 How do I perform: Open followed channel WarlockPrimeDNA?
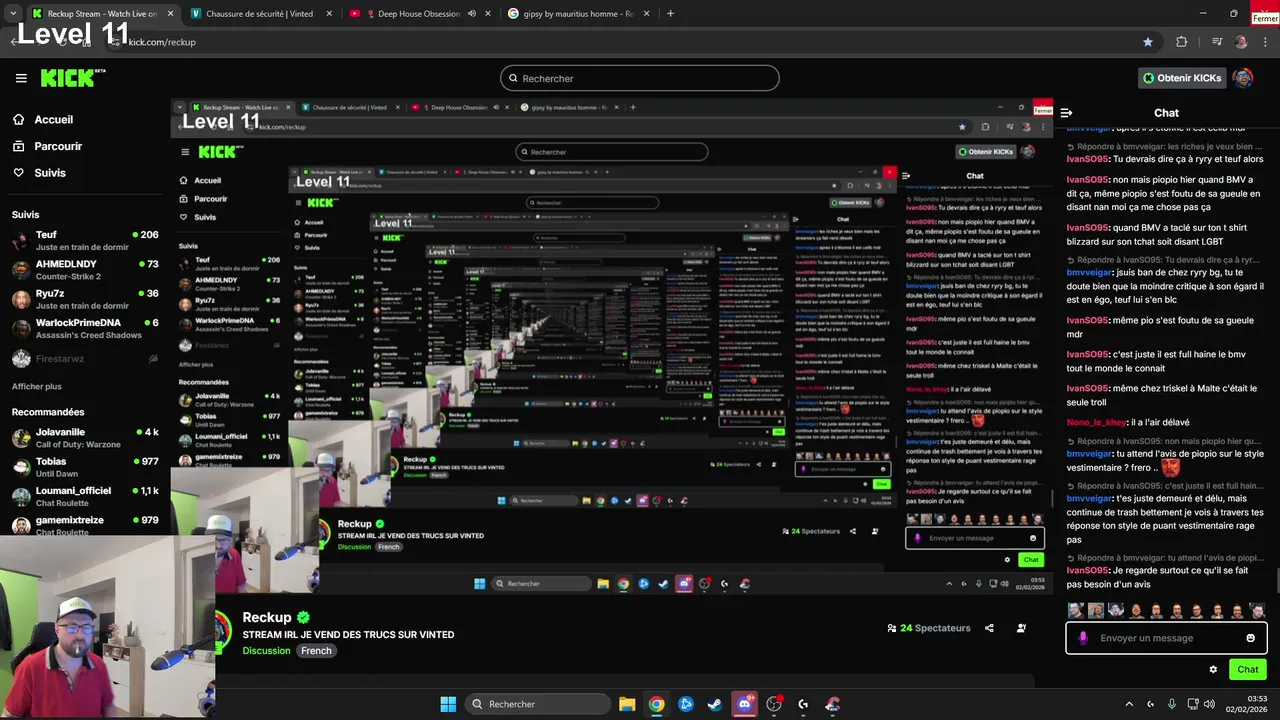click(85, 328)
